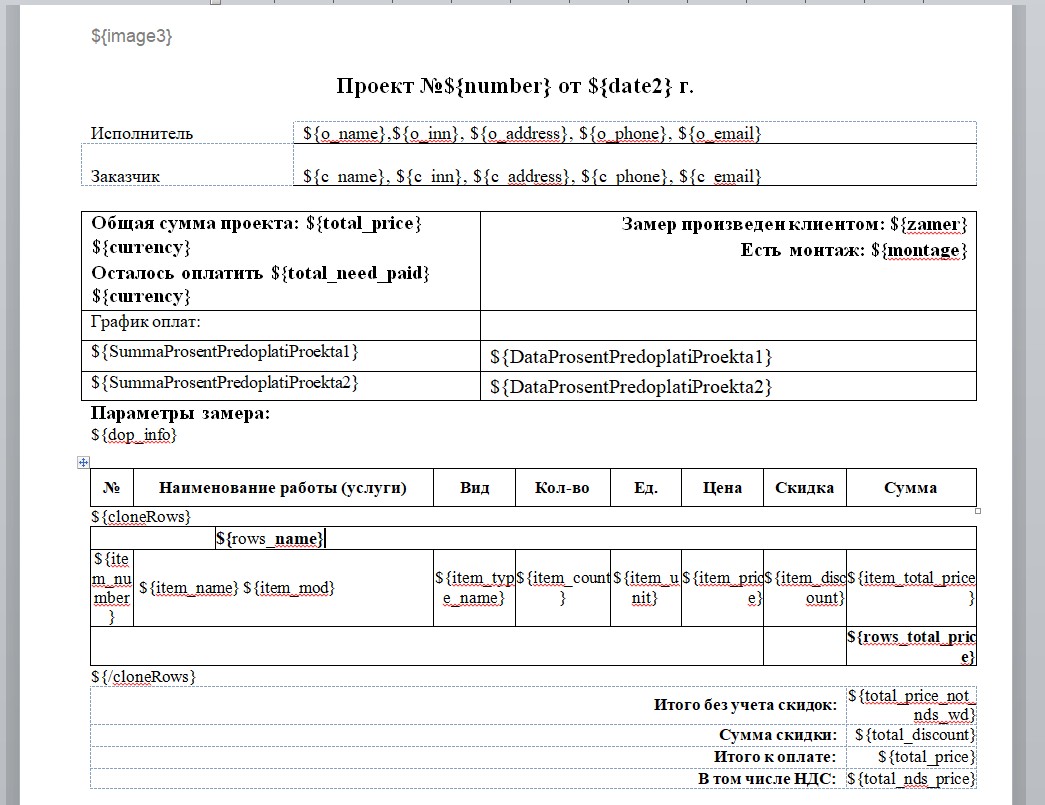This screenshot has height=805, width=1045.
Task: Click the ${dop_info} placeholder line
Action: click(x=134, y=435)
